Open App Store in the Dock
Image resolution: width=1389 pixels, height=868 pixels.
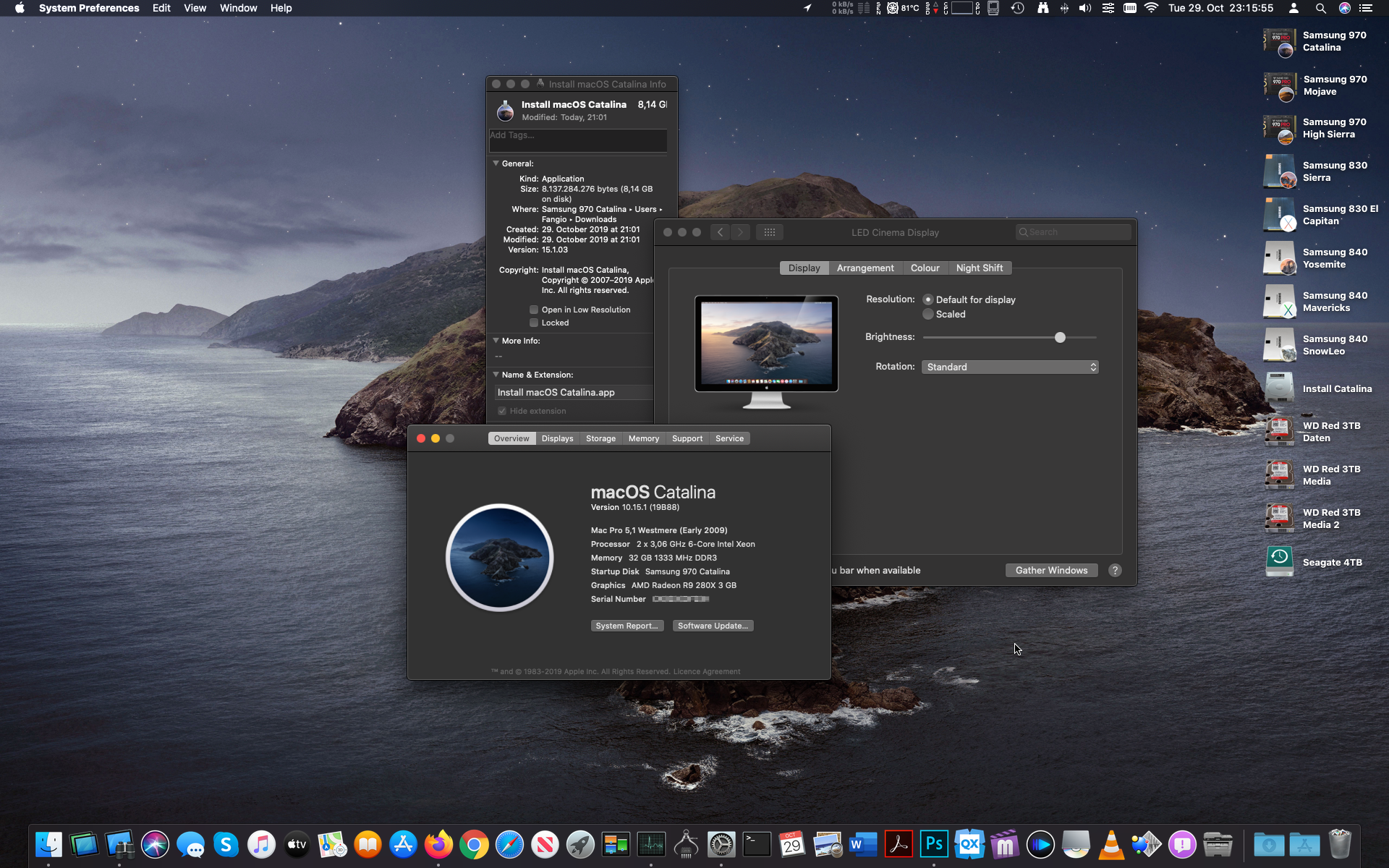pyautogui.click(x=403, y=844)
